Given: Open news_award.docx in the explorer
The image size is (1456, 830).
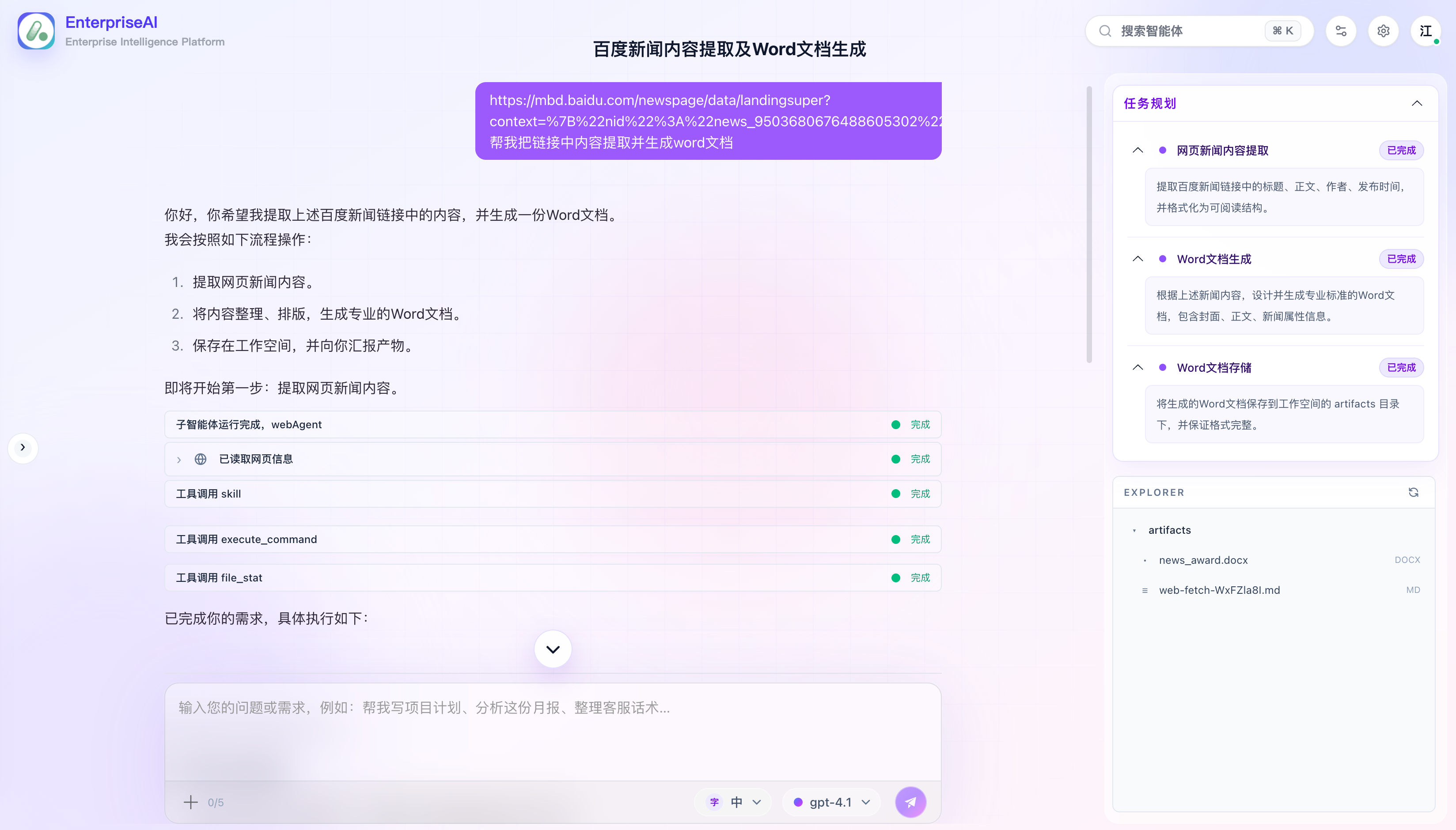Looking at the screenshot, I should click(x=1203, y=560).
